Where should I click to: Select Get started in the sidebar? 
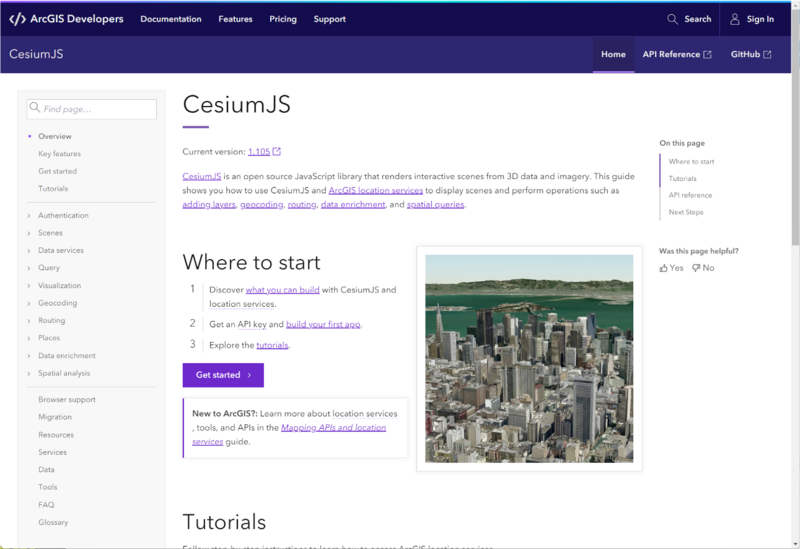[x=57, y=171]
